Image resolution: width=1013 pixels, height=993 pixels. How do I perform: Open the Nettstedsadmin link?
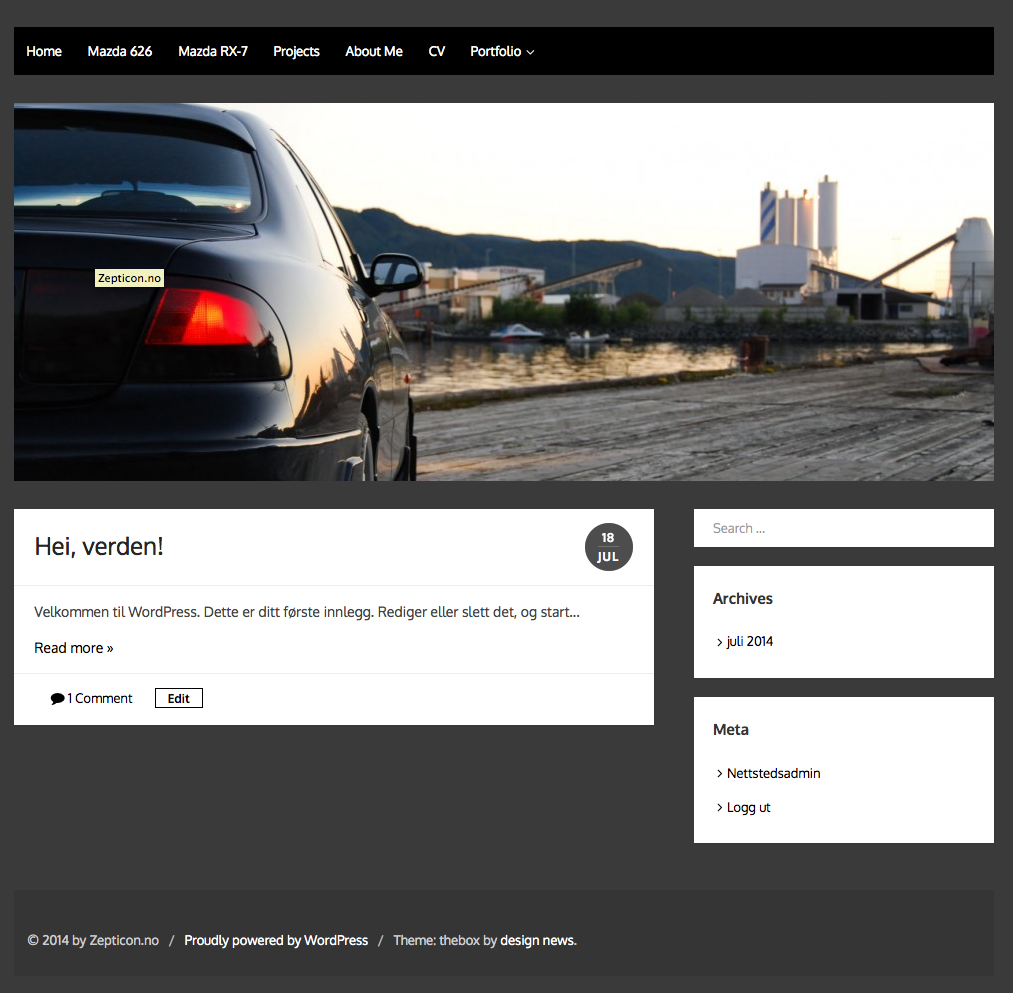773,773
